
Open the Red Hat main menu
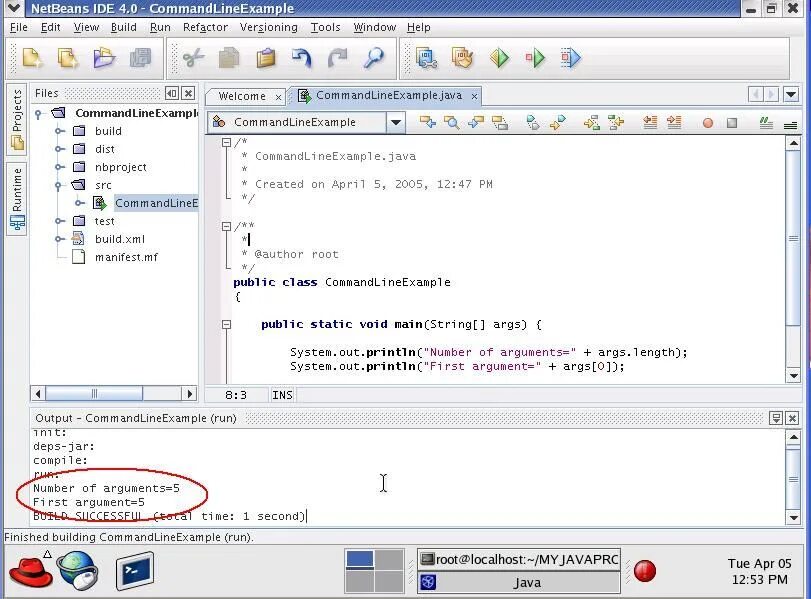tap(30, 570)
